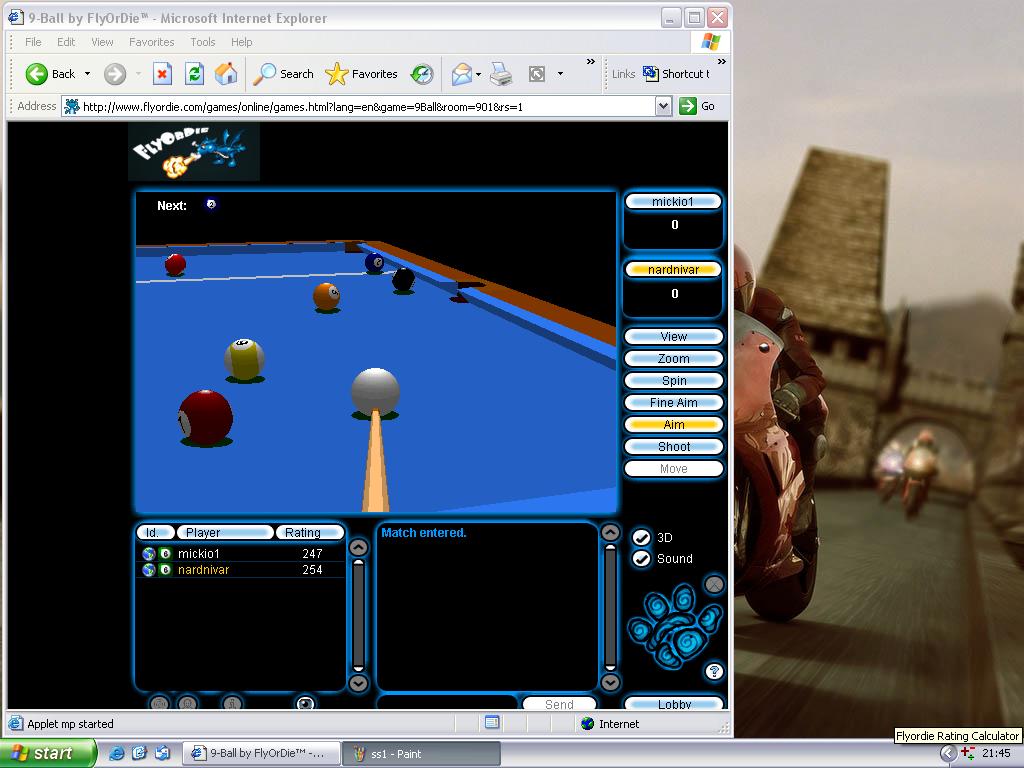
Task: Expand the Back button history dropdown arrow
Action: click(x=88, y=74)
